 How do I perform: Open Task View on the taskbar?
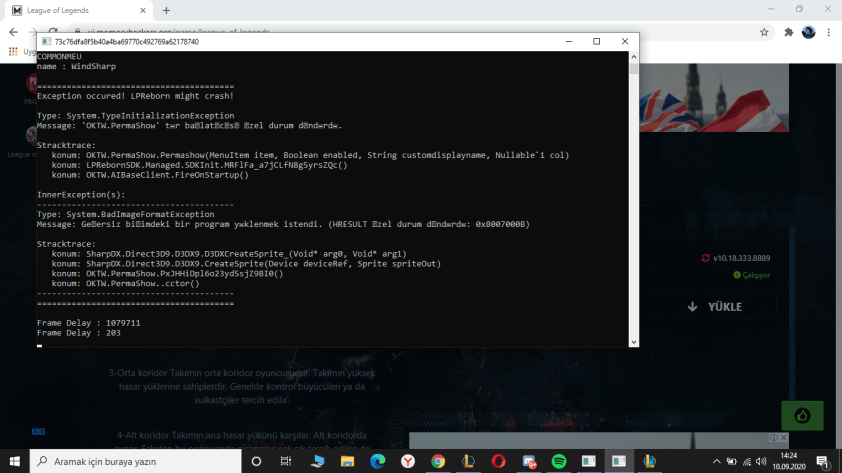click(286, 461)
